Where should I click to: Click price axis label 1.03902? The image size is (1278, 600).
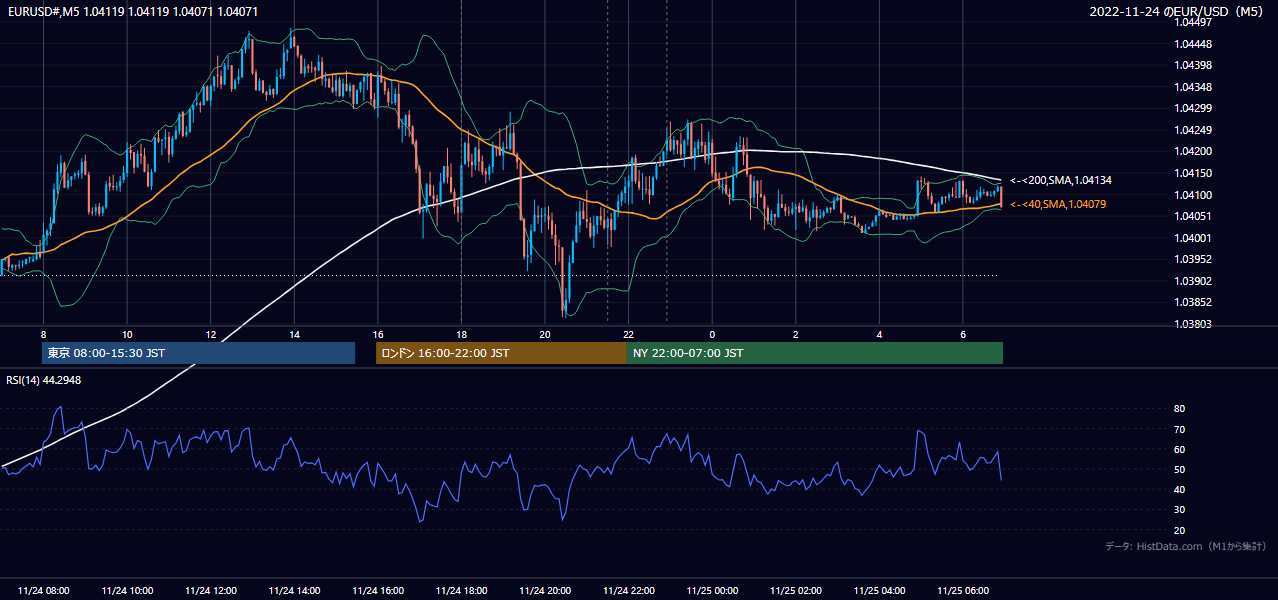(1193, 281)
